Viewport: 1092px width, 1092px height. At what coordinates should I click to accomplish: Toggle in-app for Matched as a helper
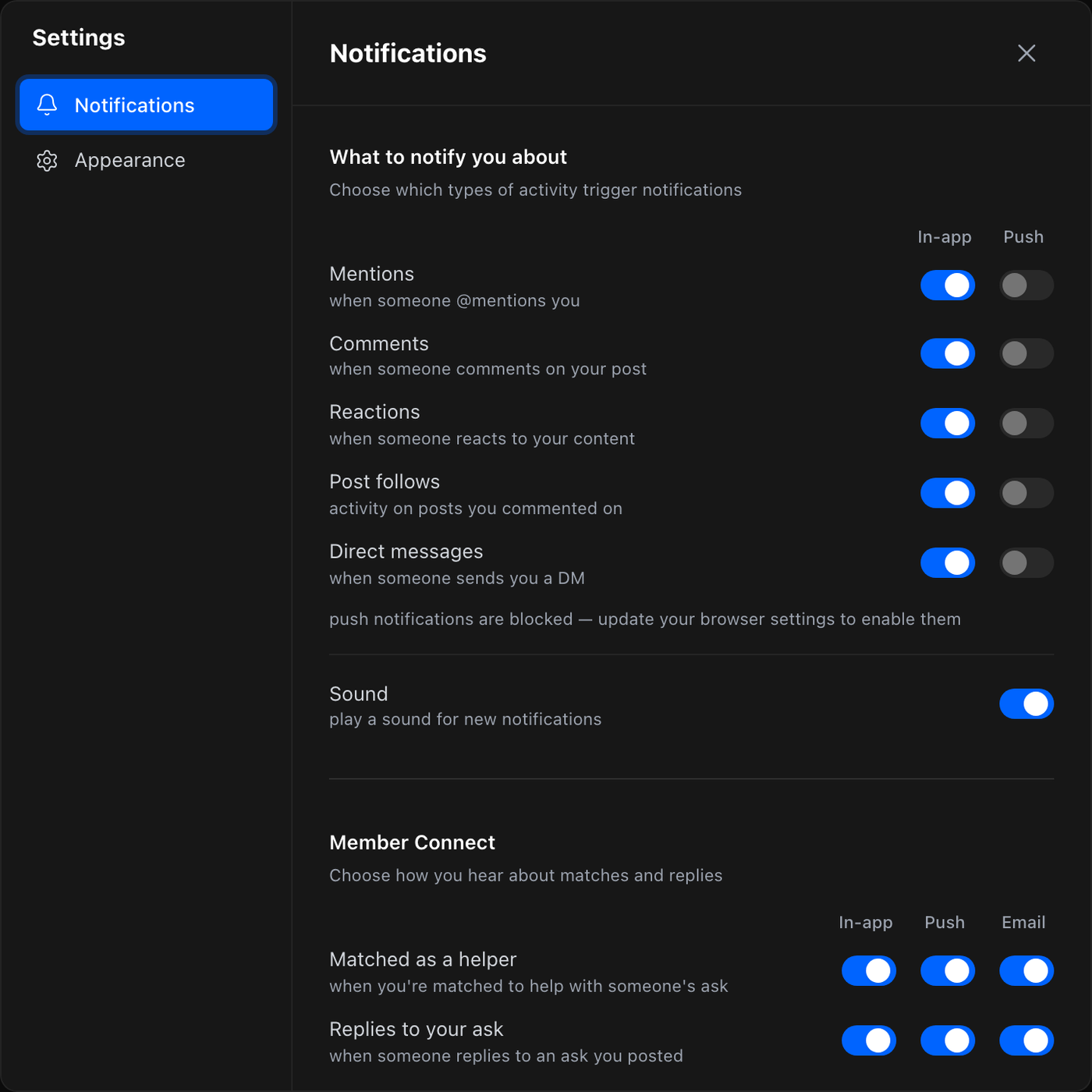point(869,971)
